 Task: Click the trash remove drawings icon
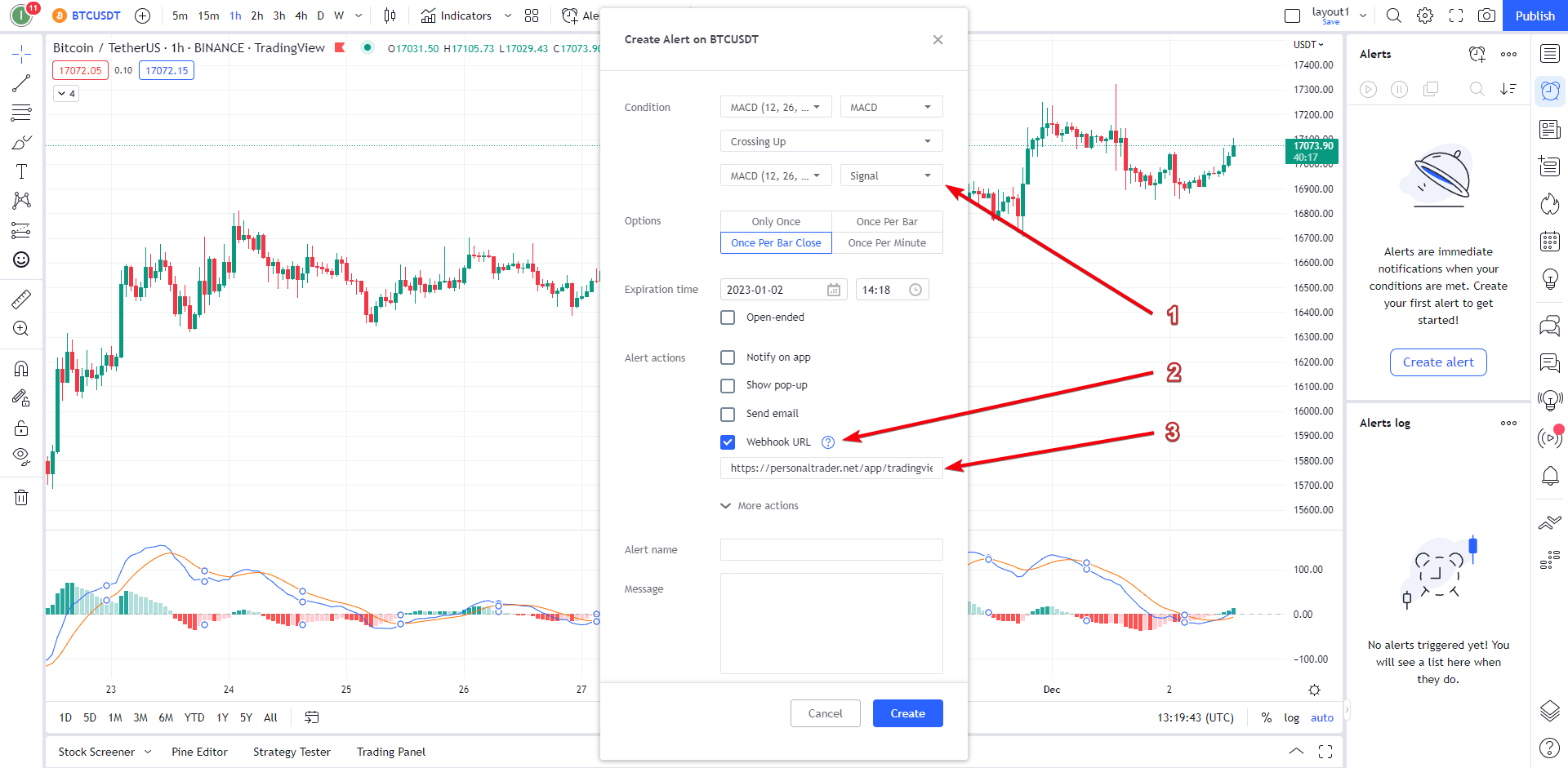click(x=21, y=498)
